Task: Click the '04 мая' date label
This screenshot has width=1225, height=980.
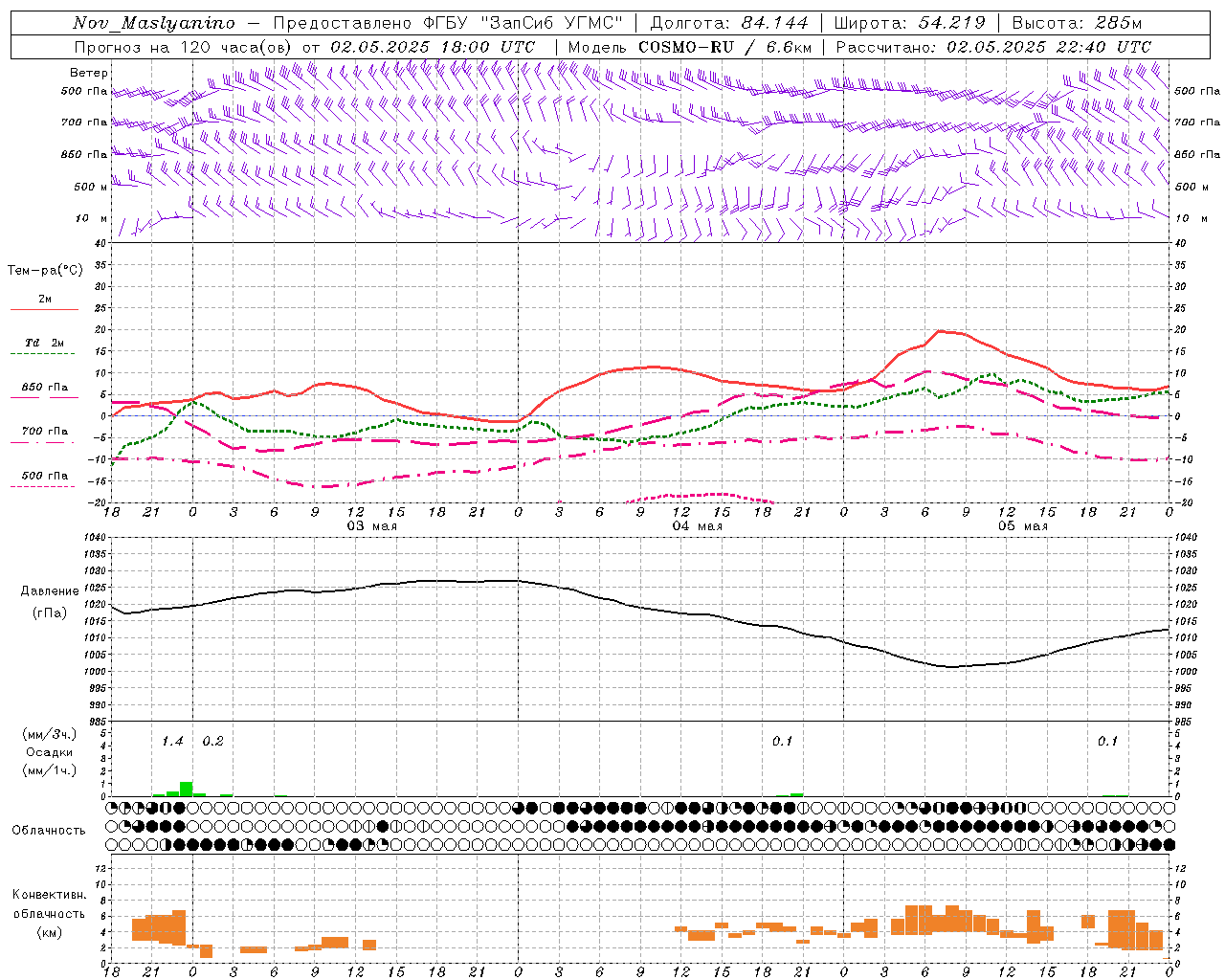Action: 697,526
